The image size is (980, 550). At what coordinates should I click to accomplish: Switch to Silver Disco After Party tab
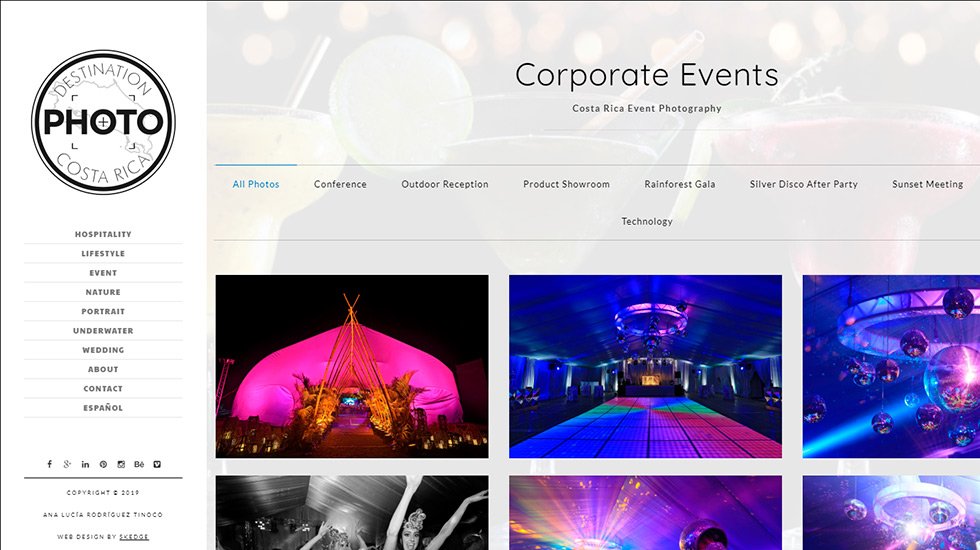tap(804, 184)
